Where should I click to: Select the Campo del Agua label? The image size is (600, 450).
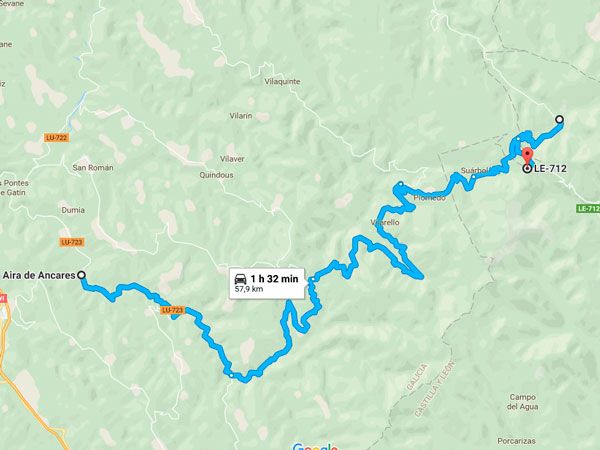tap(522, 402)
